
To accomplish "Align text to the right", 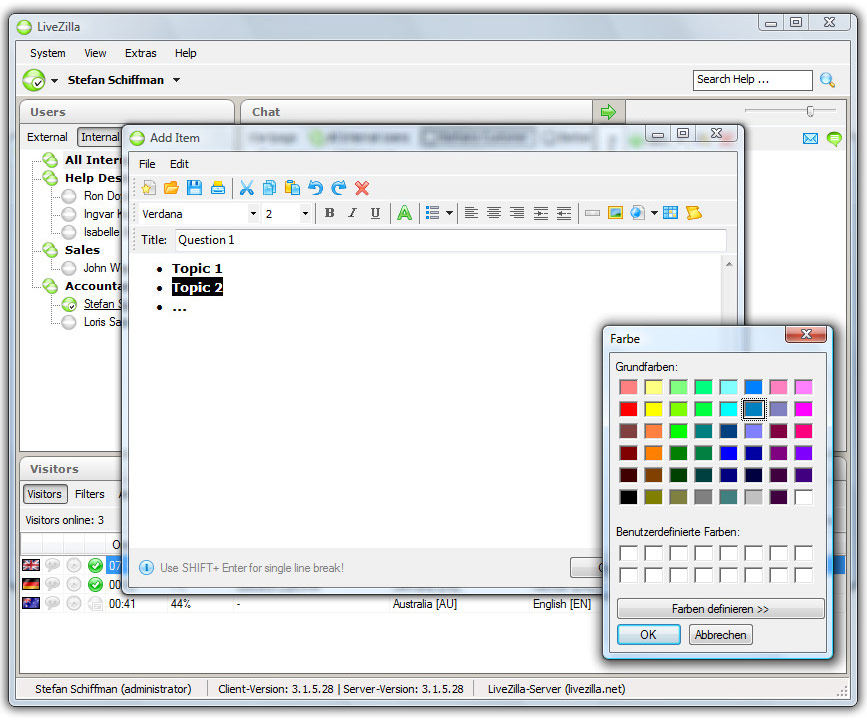I will pos(517,213).
